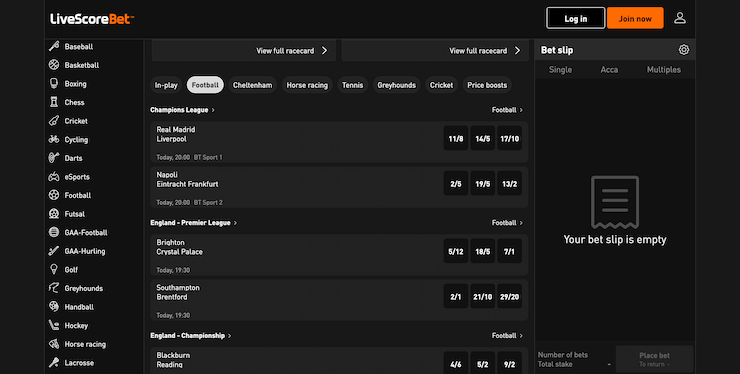
Task: Click the Basketball icon in sidebar
Action: point(54,65)
